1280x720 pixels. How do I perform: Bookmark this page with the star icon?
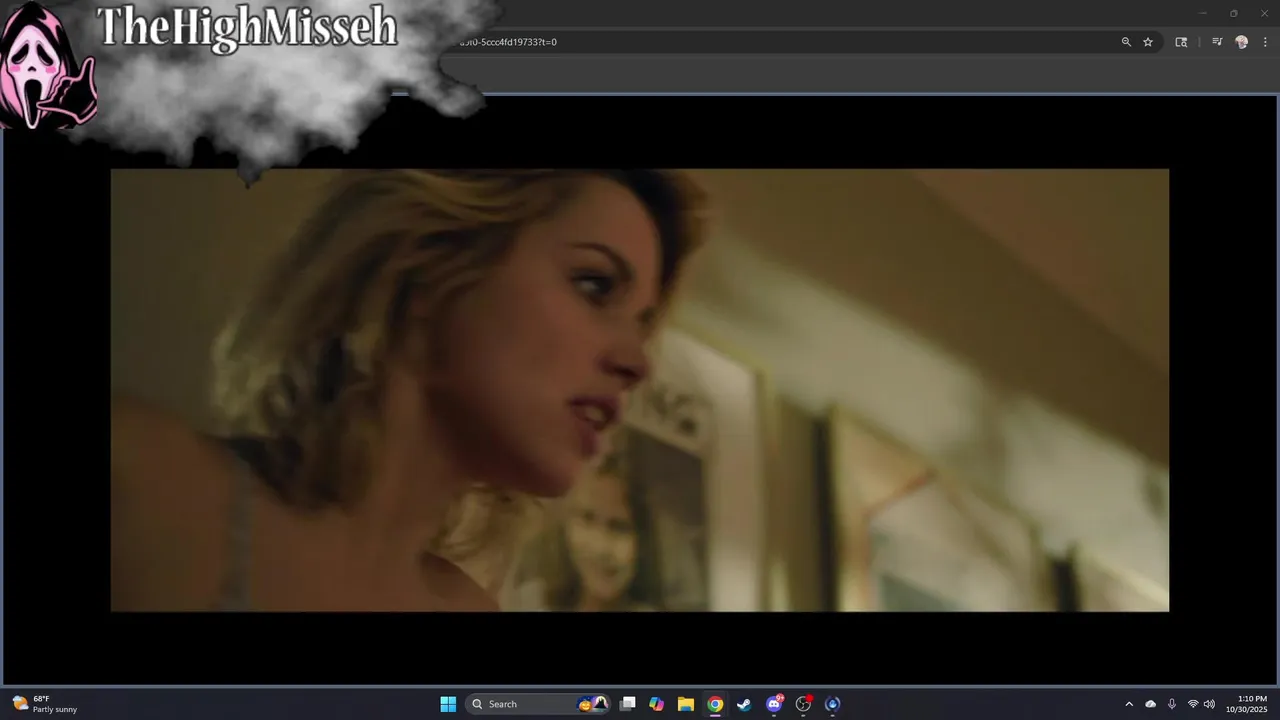(x=1148, y=42)
